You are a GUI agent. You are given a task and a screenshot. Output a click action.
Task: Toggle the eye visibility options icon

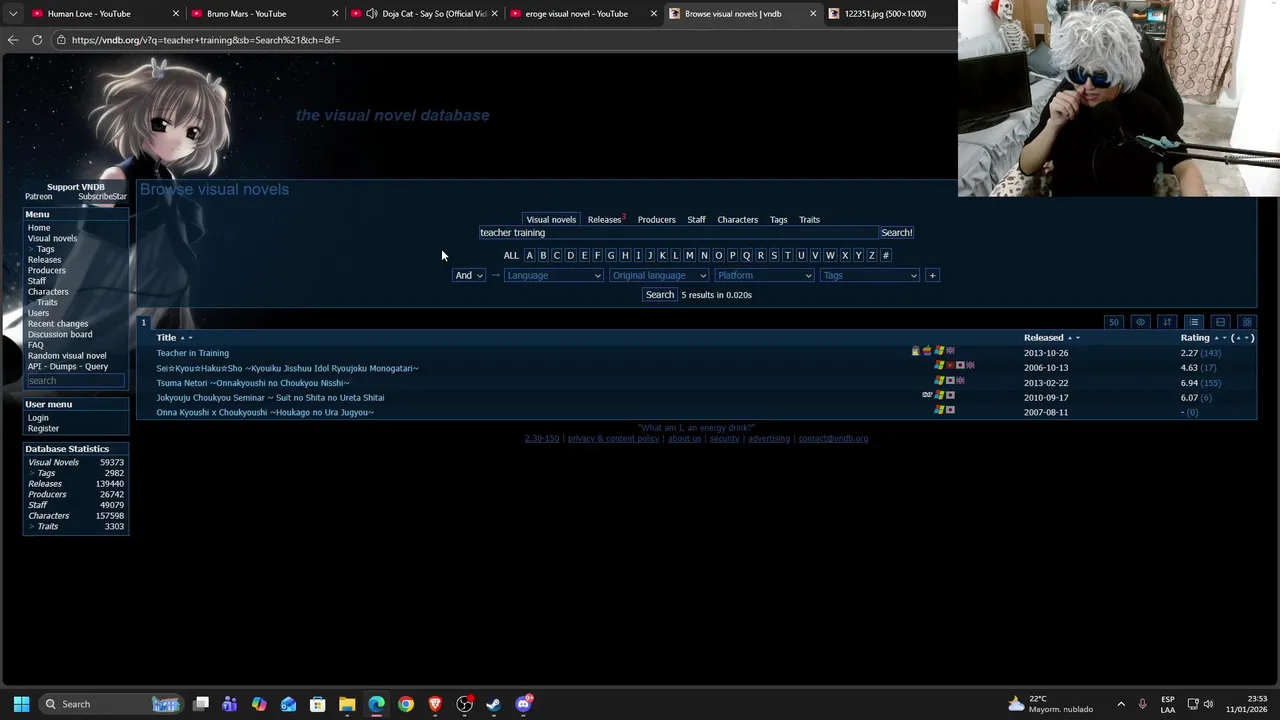(1140, 322)
